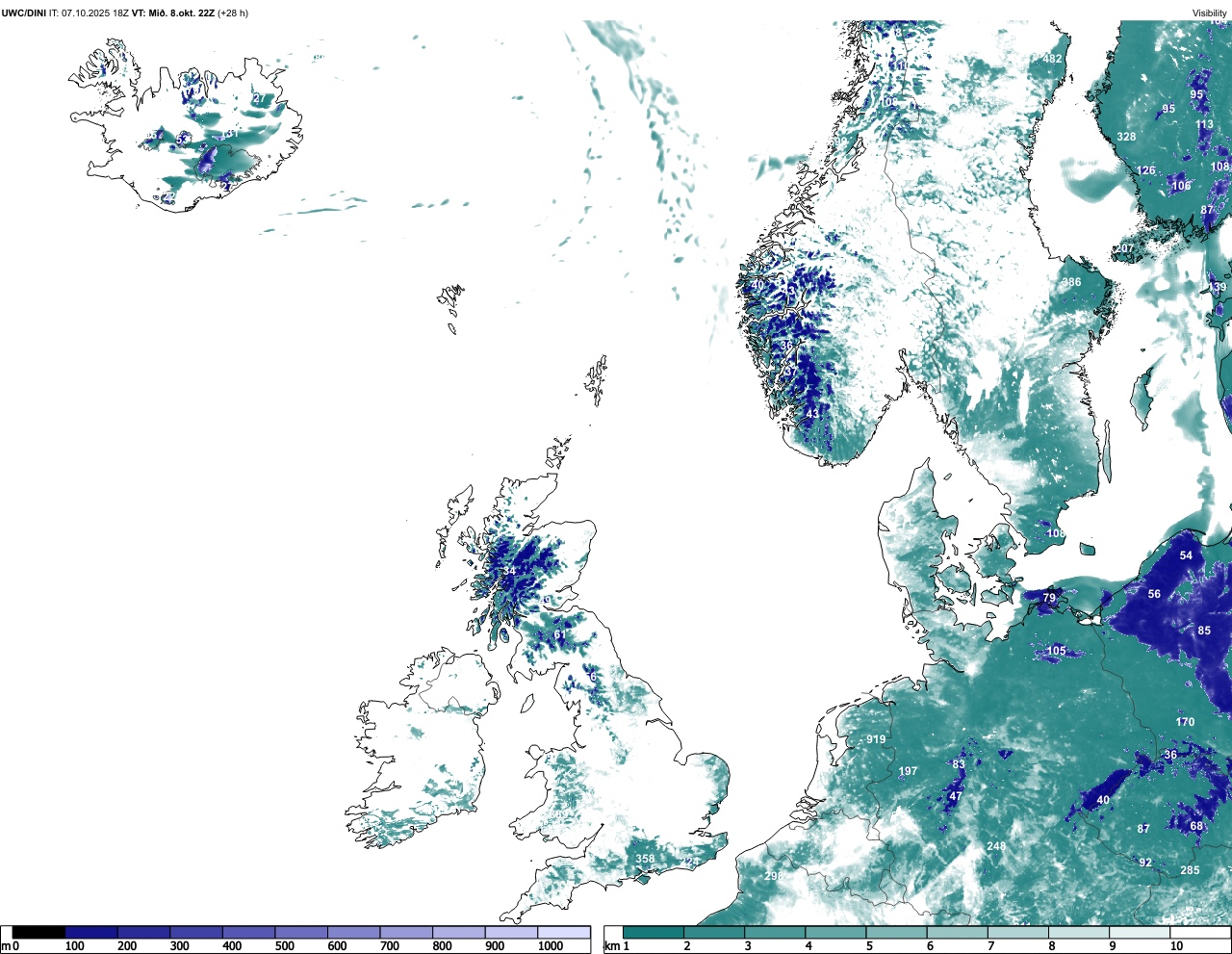Screen dimensions: 1232x954
Task: Select the "VT: Mið. 8.okt. 22Z" valid time
Action: (x=172, y=13)
